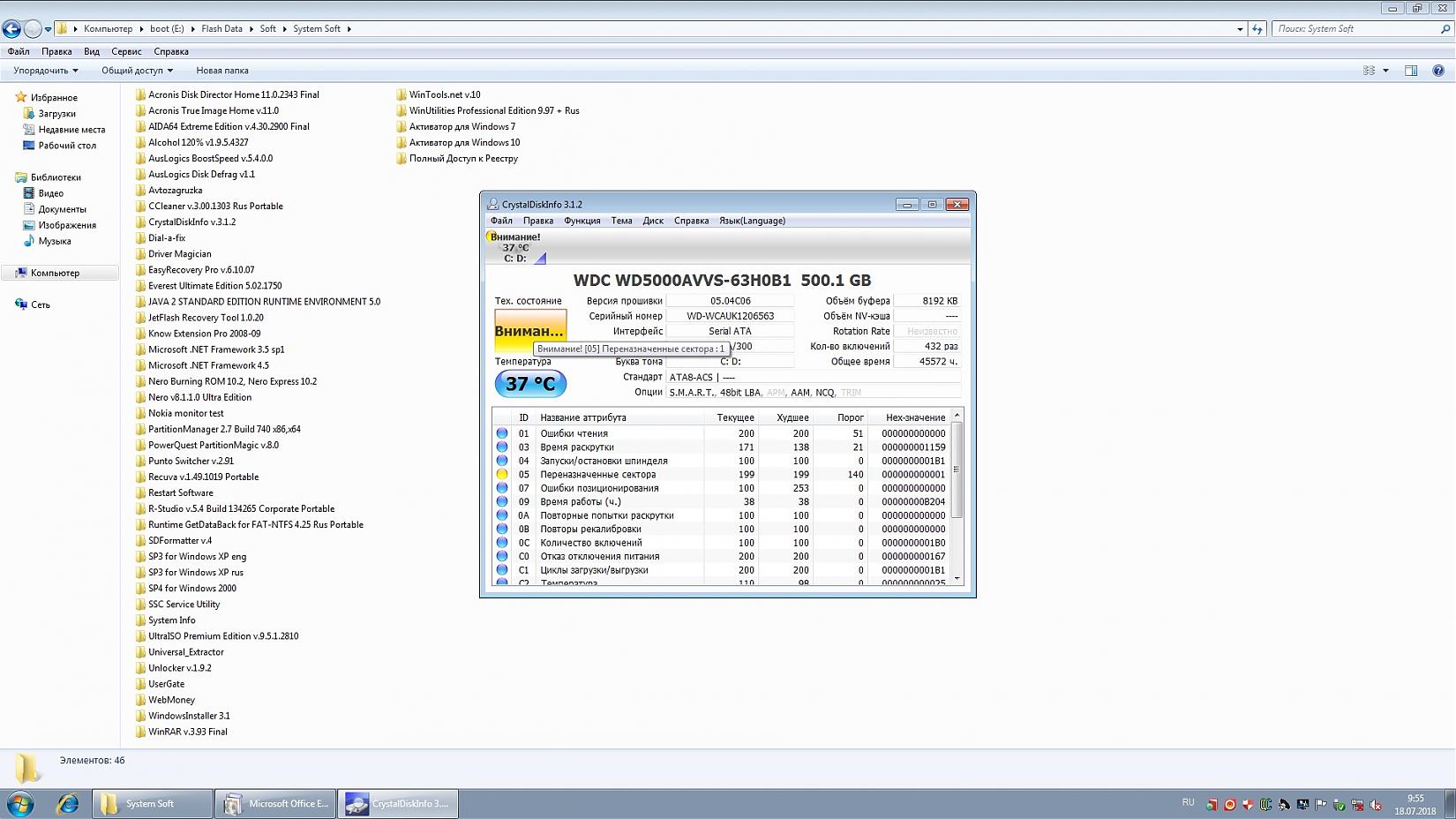1456x819 pixels.
Task: Toggle the preview pane icon
Action: 1411,71
